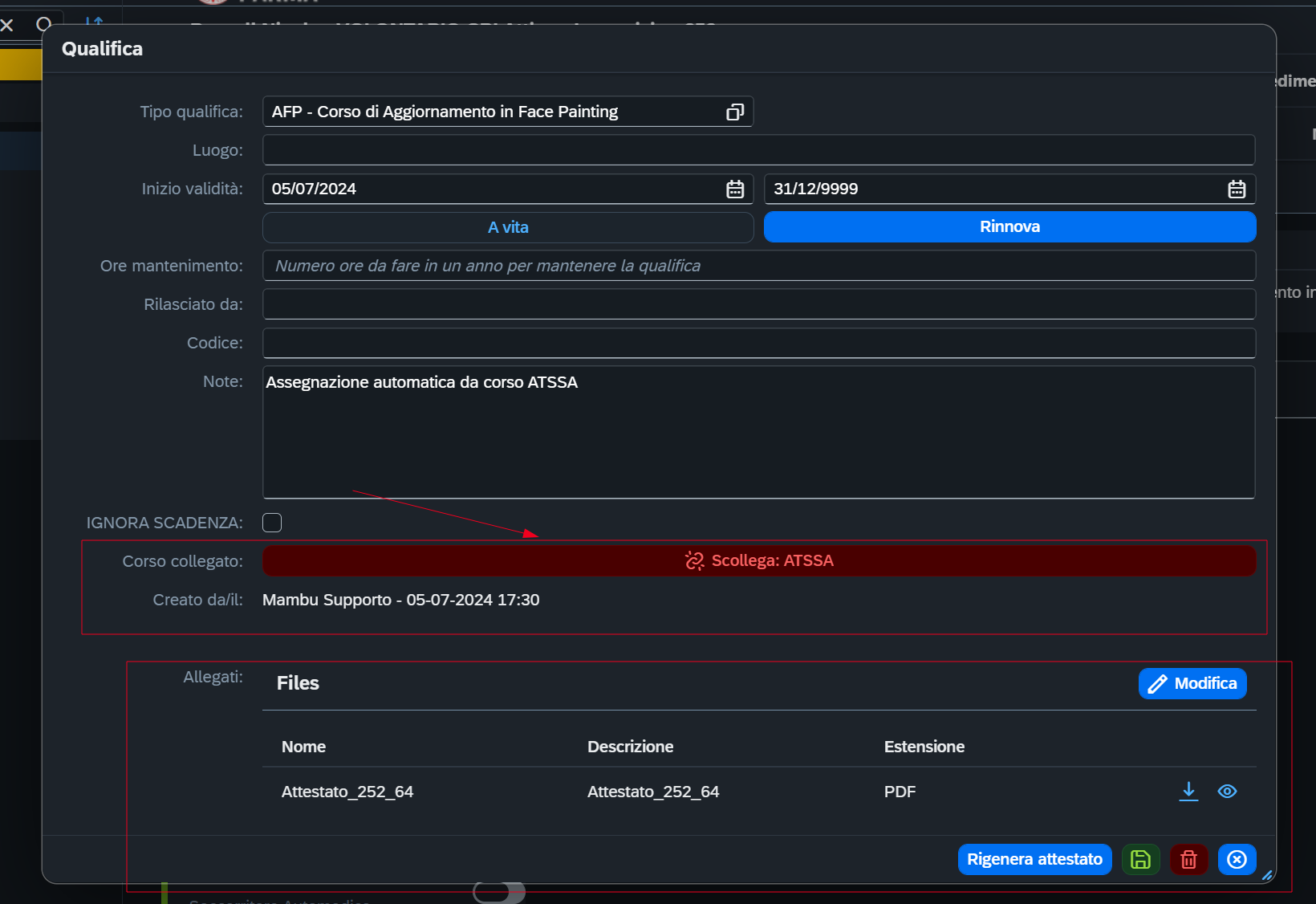This screenshot has height=904, width=1316.
Task: Unlink the course via Scollega: ATSSA
Action: 759,560
